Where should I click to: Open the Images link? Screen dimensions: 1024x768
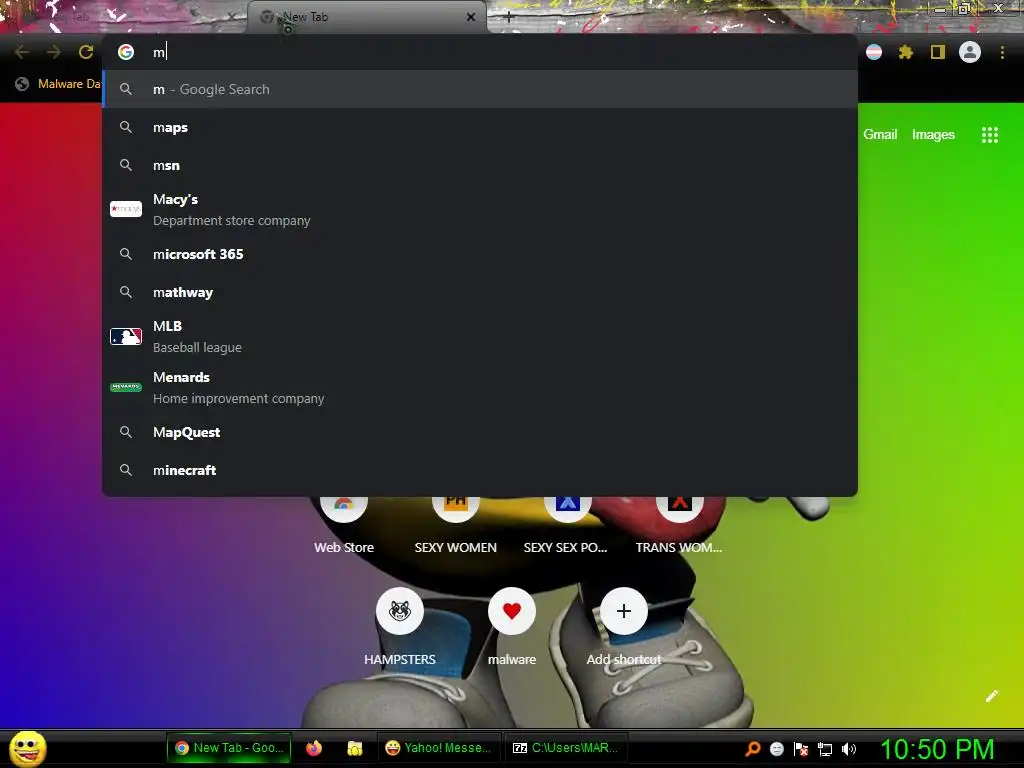(x=933, y=135)
